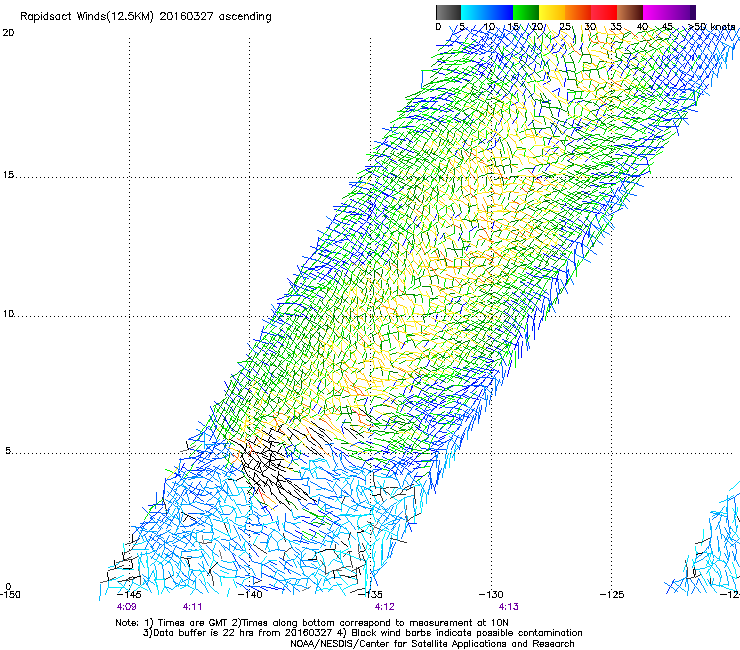
Task: Click the longitude axis label '-150'
Action: pyautogui.click(x=10, y=595)
